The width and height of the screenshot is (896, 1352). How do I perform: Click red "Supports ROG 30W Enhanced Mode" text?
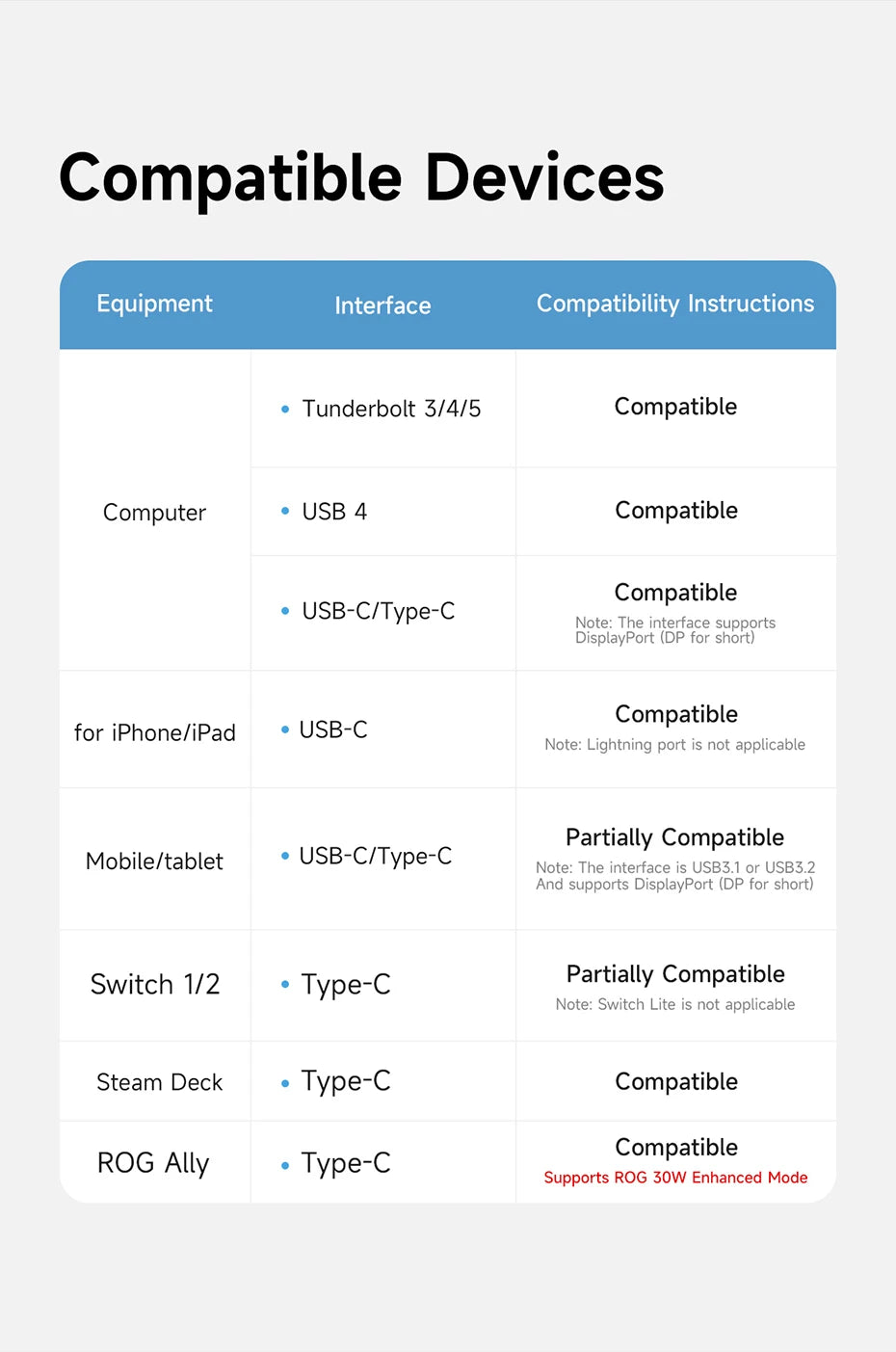(675, 1178)
